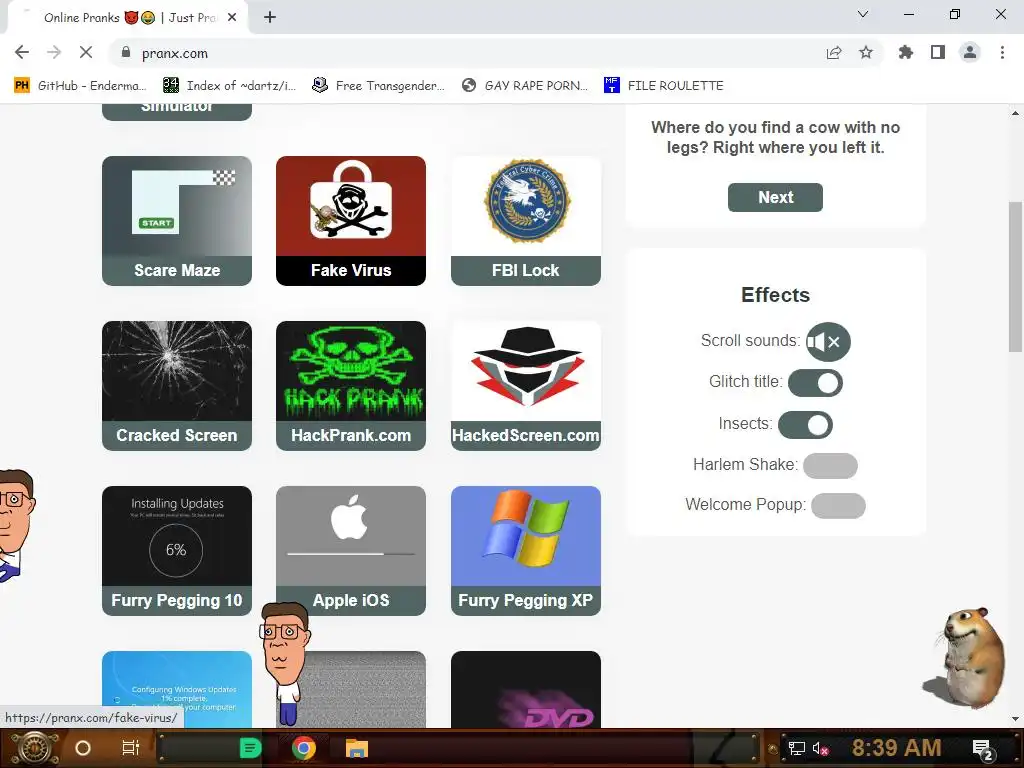Image resolution: width=1024 pixels, height=768 pixels.
Task: Expand the tab search chevron
Action: [x=863, y=14]
